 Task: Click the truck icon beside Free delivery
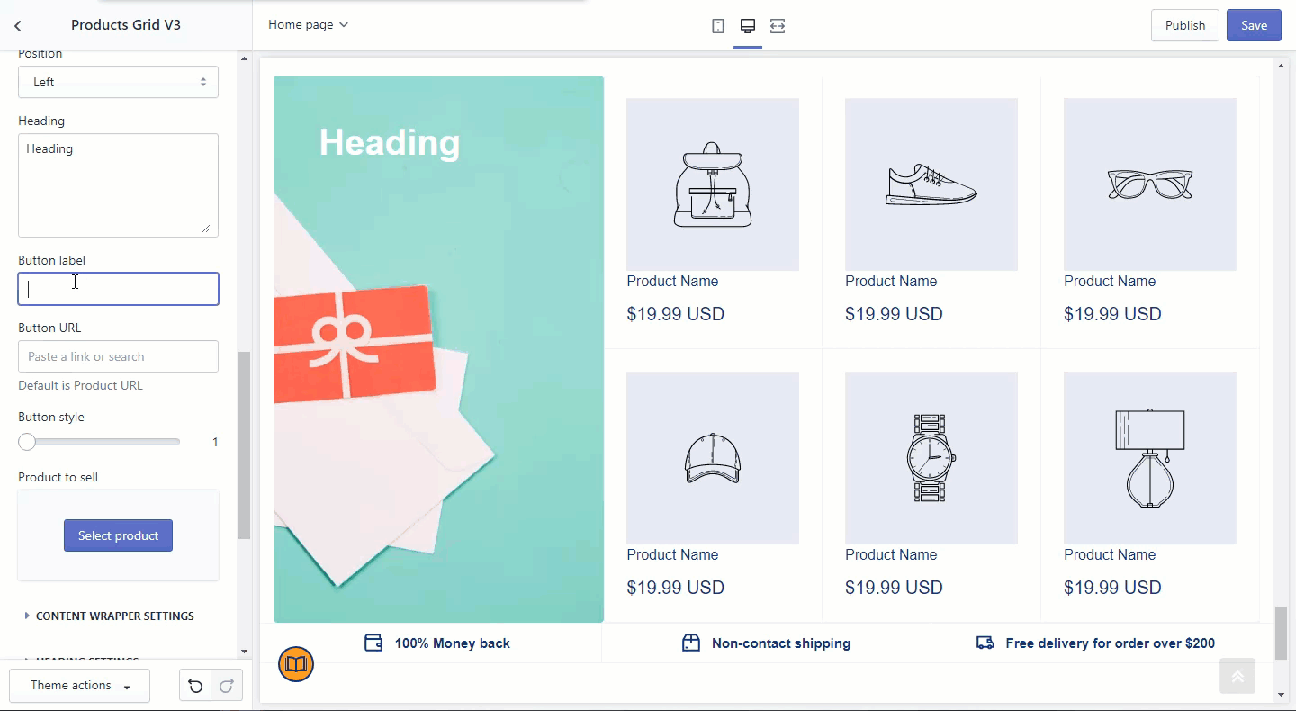(984, 643)
